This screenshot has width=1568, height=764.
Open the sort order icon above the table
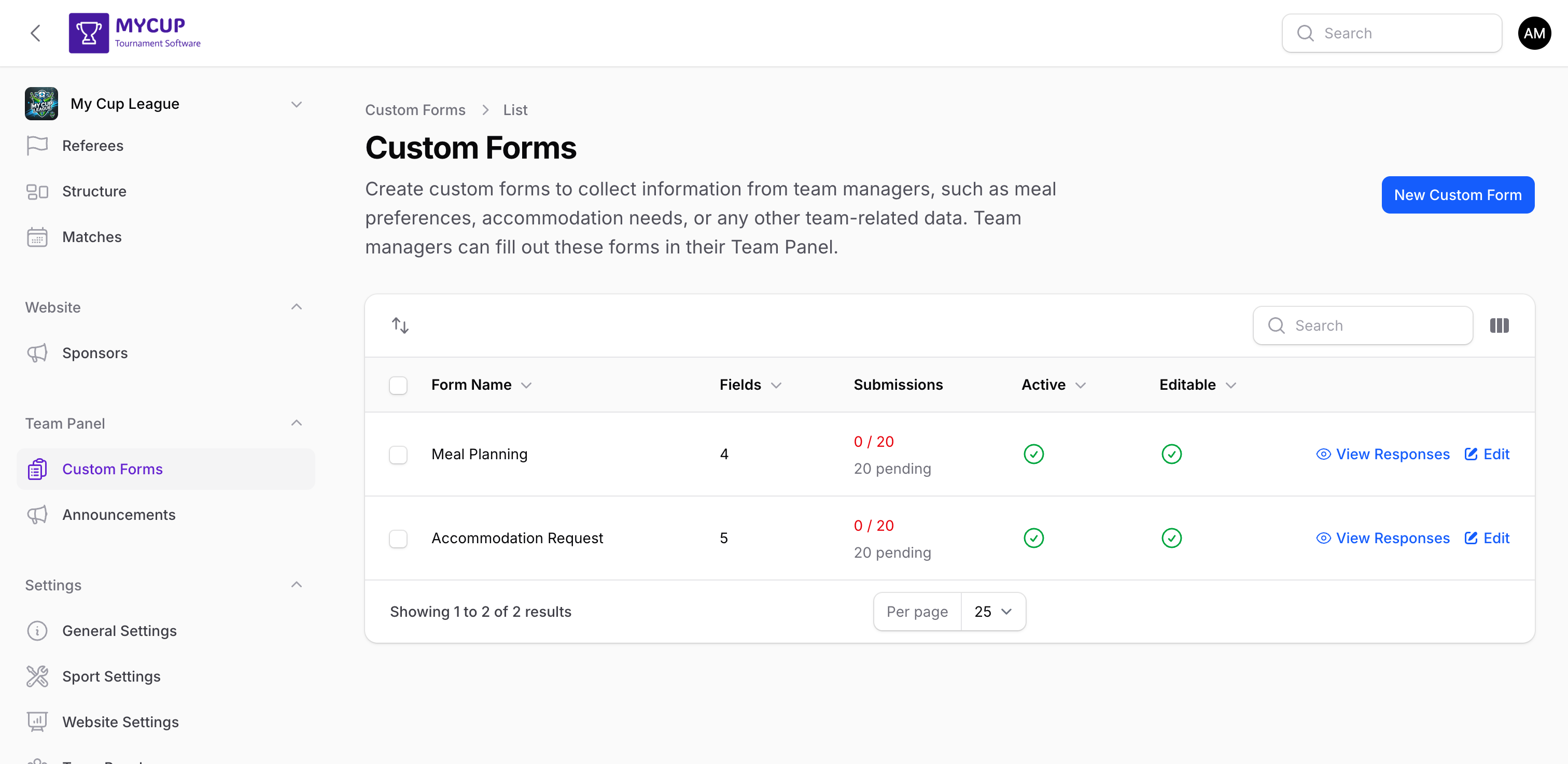(399, 326)
